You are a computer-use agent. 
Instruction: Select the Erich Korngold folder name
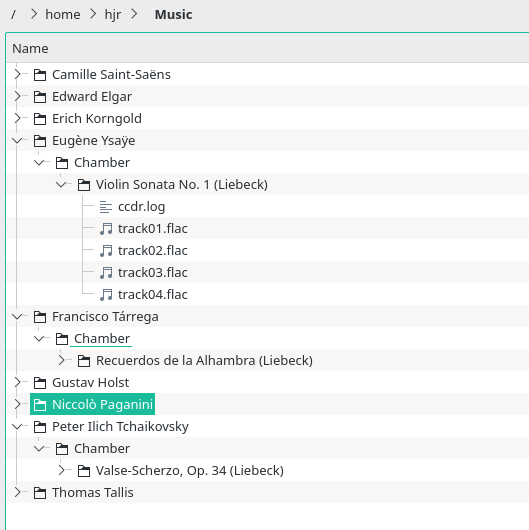coord(97,119)
